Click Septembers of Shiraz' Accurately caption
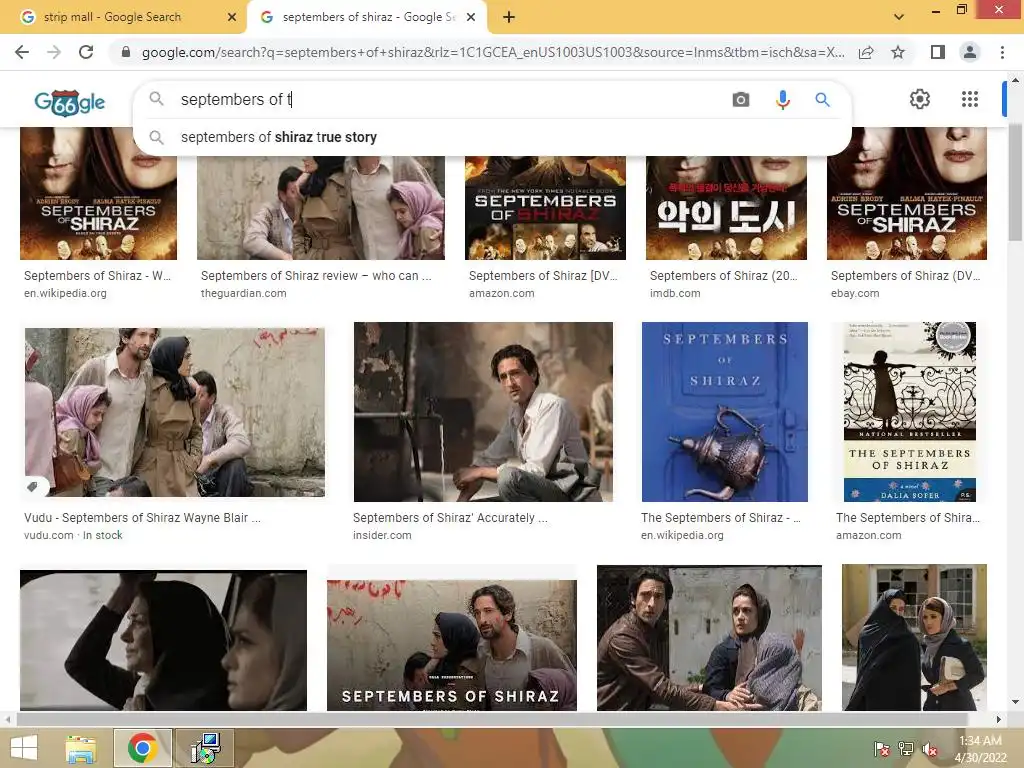The image size is (1024, 768). click(x=450, y=517)
